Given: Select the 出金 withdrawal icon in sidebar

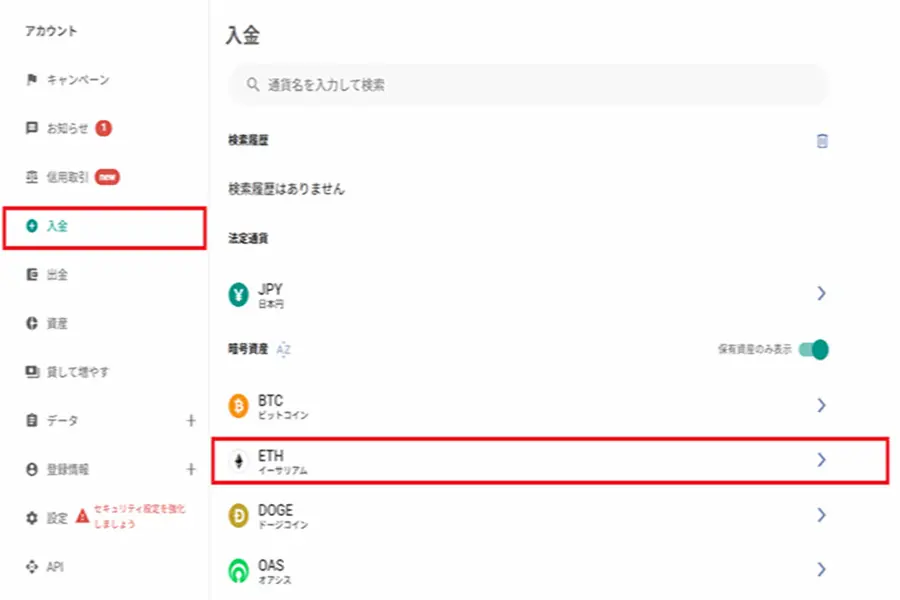Looking at the screenshot, I should click(32, 275).
